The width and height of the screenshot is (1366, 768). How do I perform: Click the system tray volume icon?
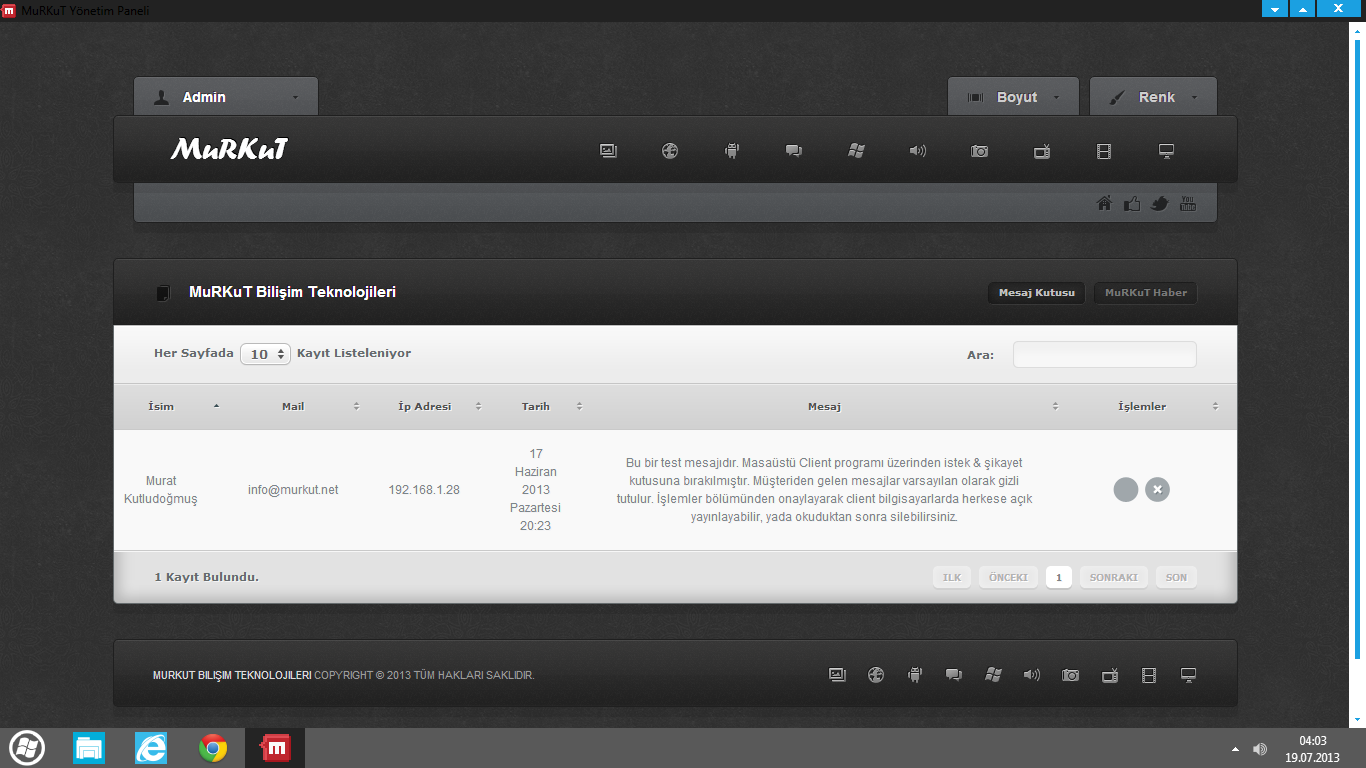1260,748
